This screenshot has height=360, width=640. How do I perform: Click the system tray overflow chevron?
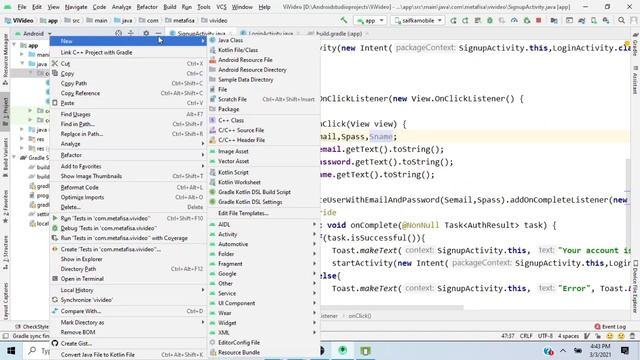(563, 351)
